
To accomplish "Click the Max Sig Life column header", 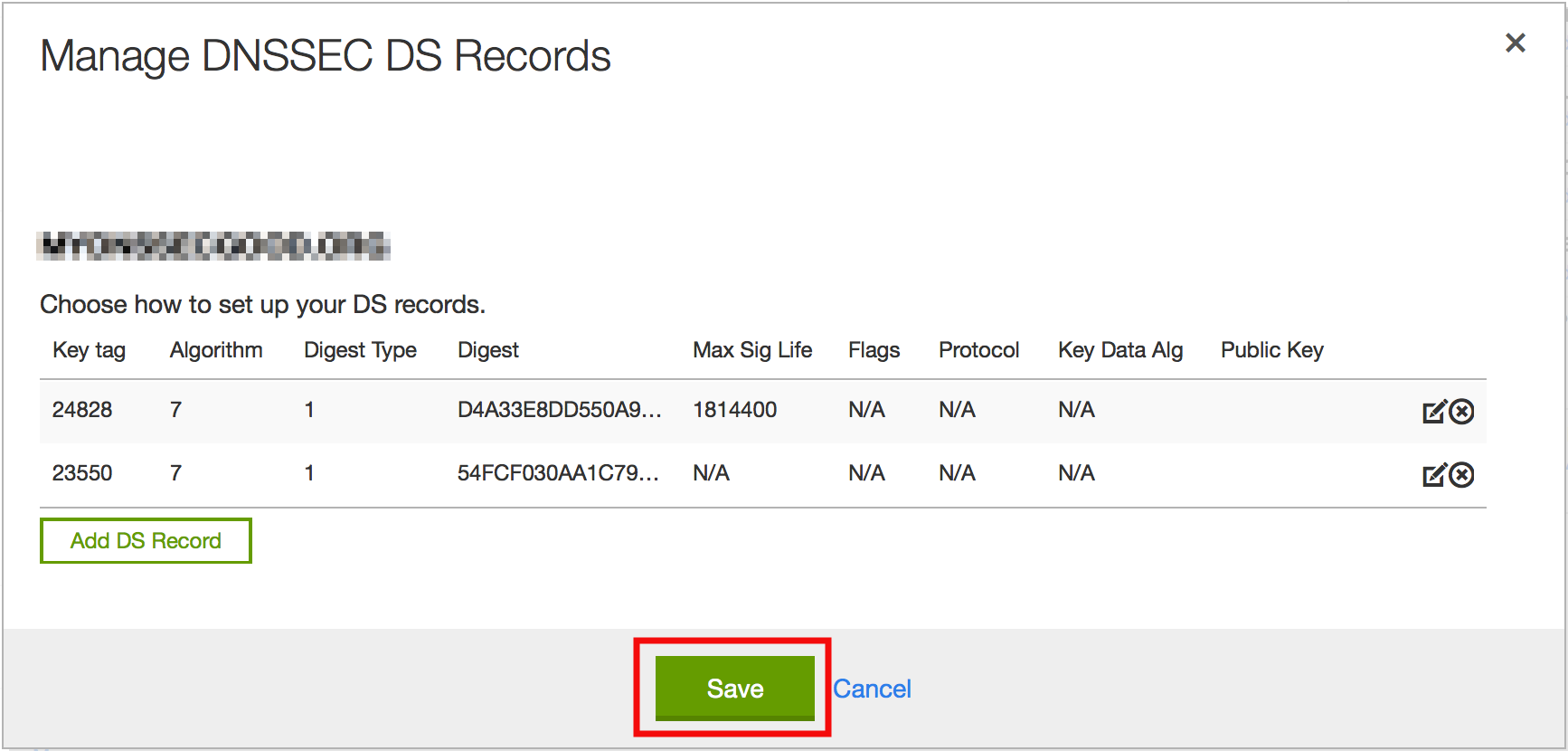I will (x=752, y=350).
